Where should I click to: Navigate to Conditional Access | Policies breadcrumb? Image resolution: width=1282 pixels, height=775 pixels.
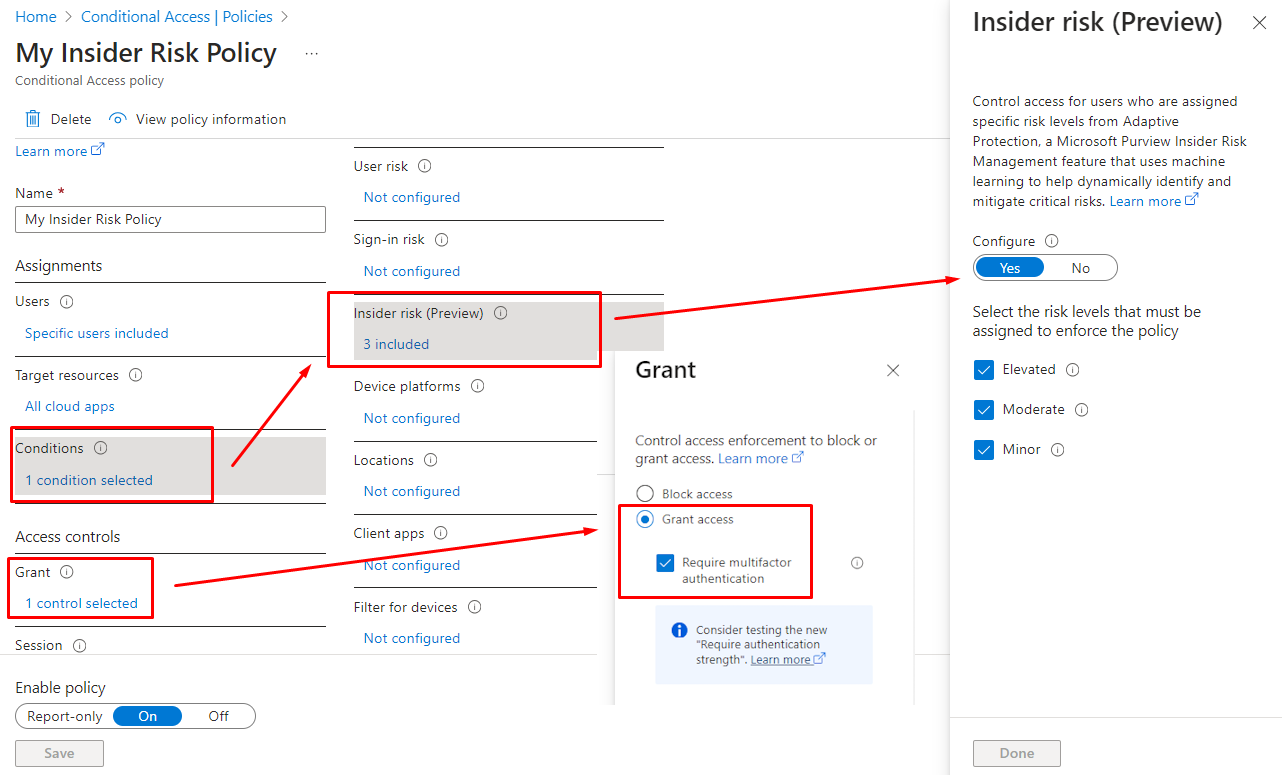[x=177, y=17]
